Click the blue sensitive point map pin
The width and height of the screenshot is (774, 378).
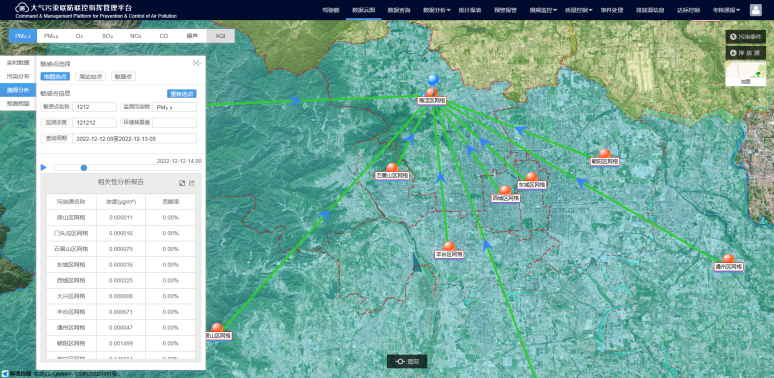coord(433,80)
